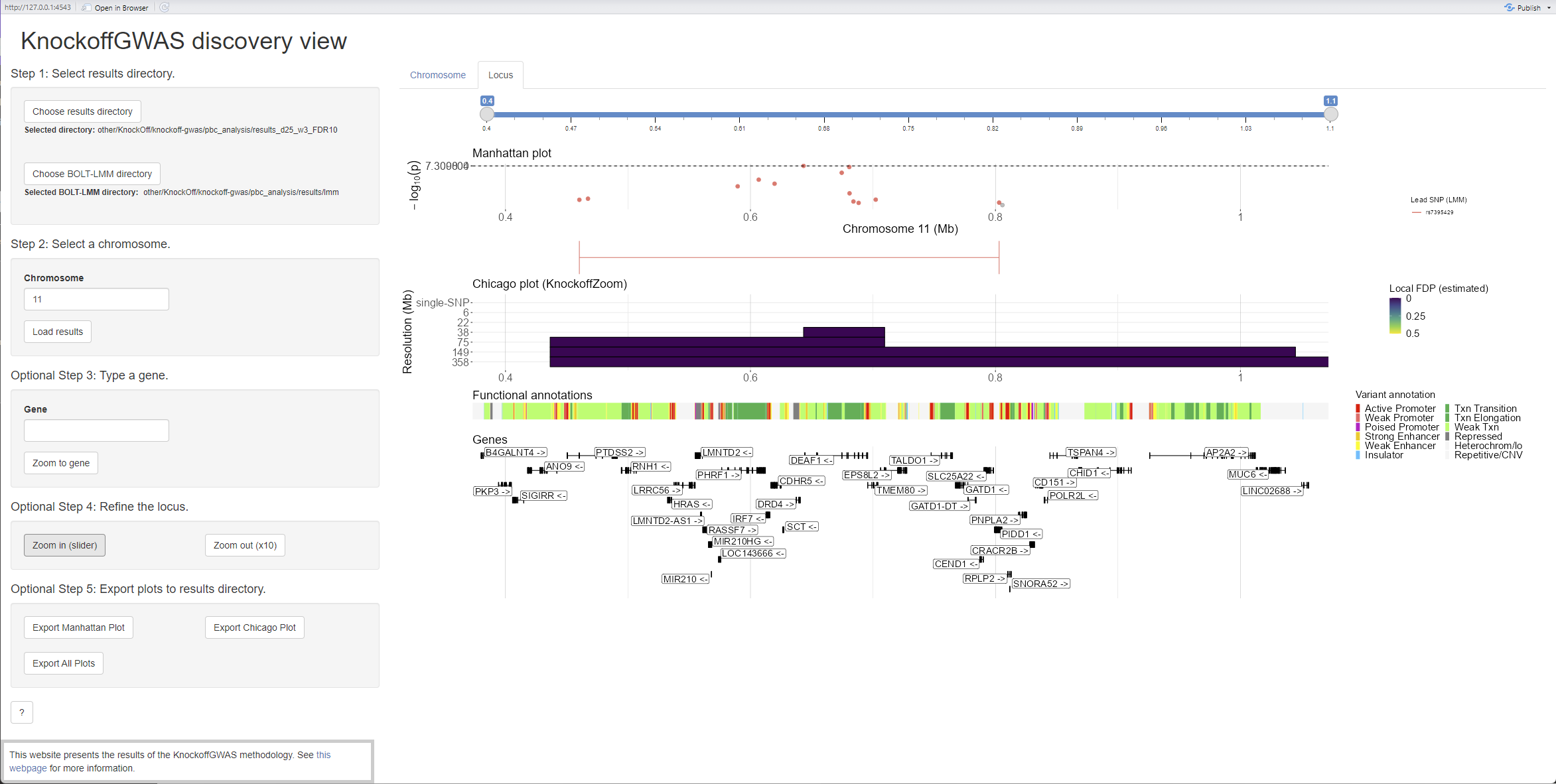Switch to the Chromosome tab

tap(438, 75)
